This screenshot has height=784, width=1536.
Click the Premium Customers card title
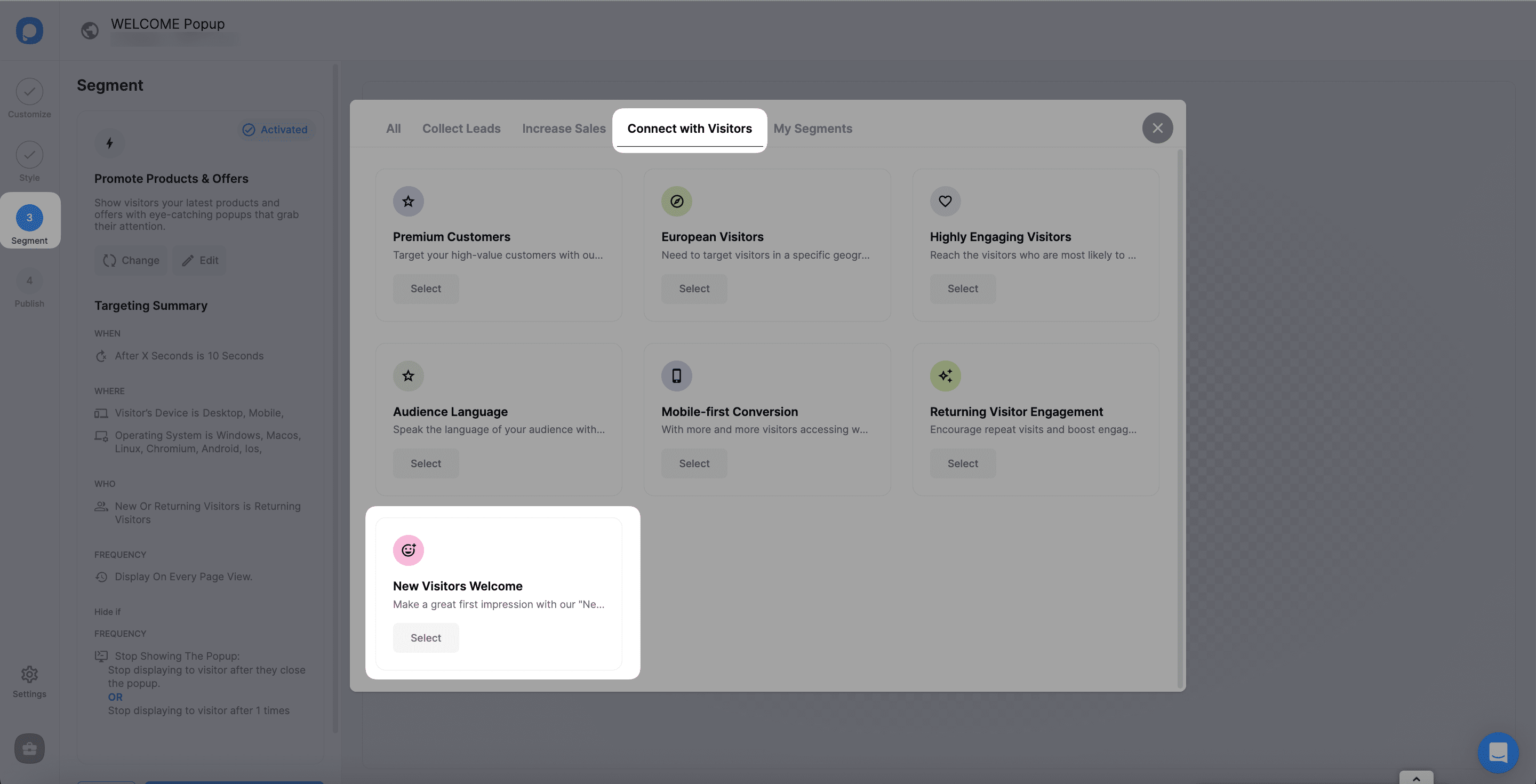tap(451, 237)
